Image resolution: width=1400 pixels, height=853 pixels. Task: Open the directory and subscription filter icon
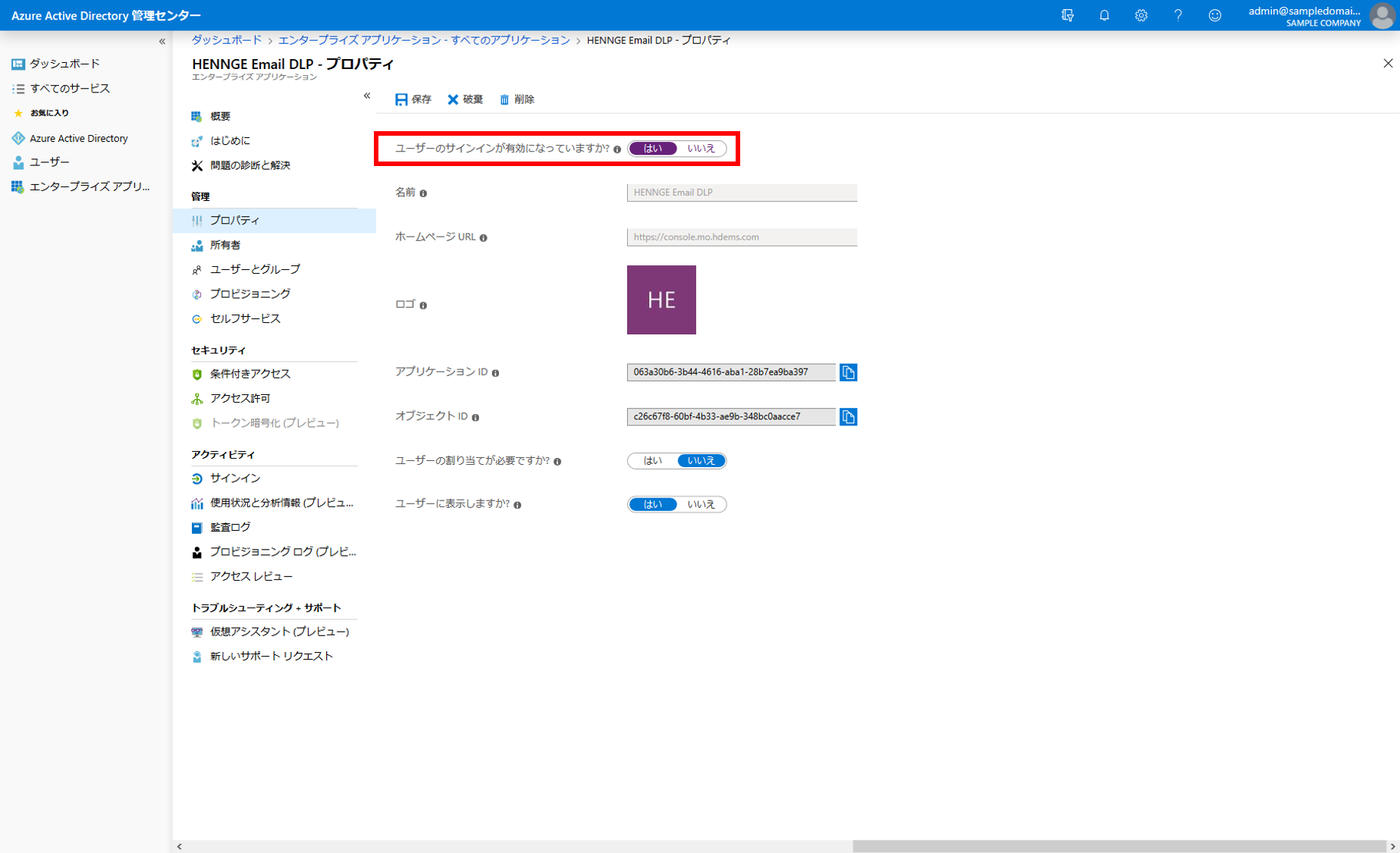pos(1068,15)
